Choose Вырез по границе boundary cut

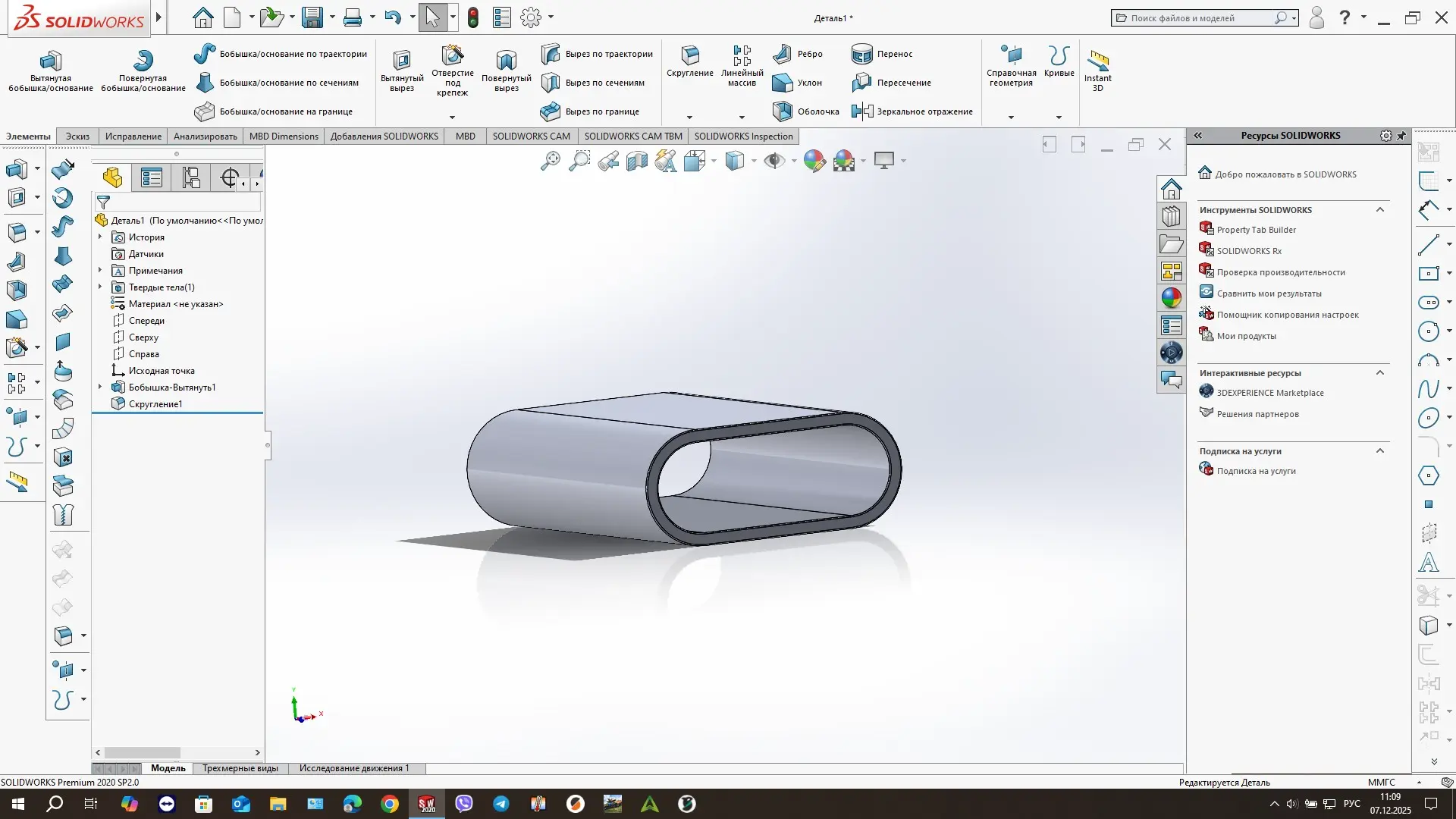(590, 111)
